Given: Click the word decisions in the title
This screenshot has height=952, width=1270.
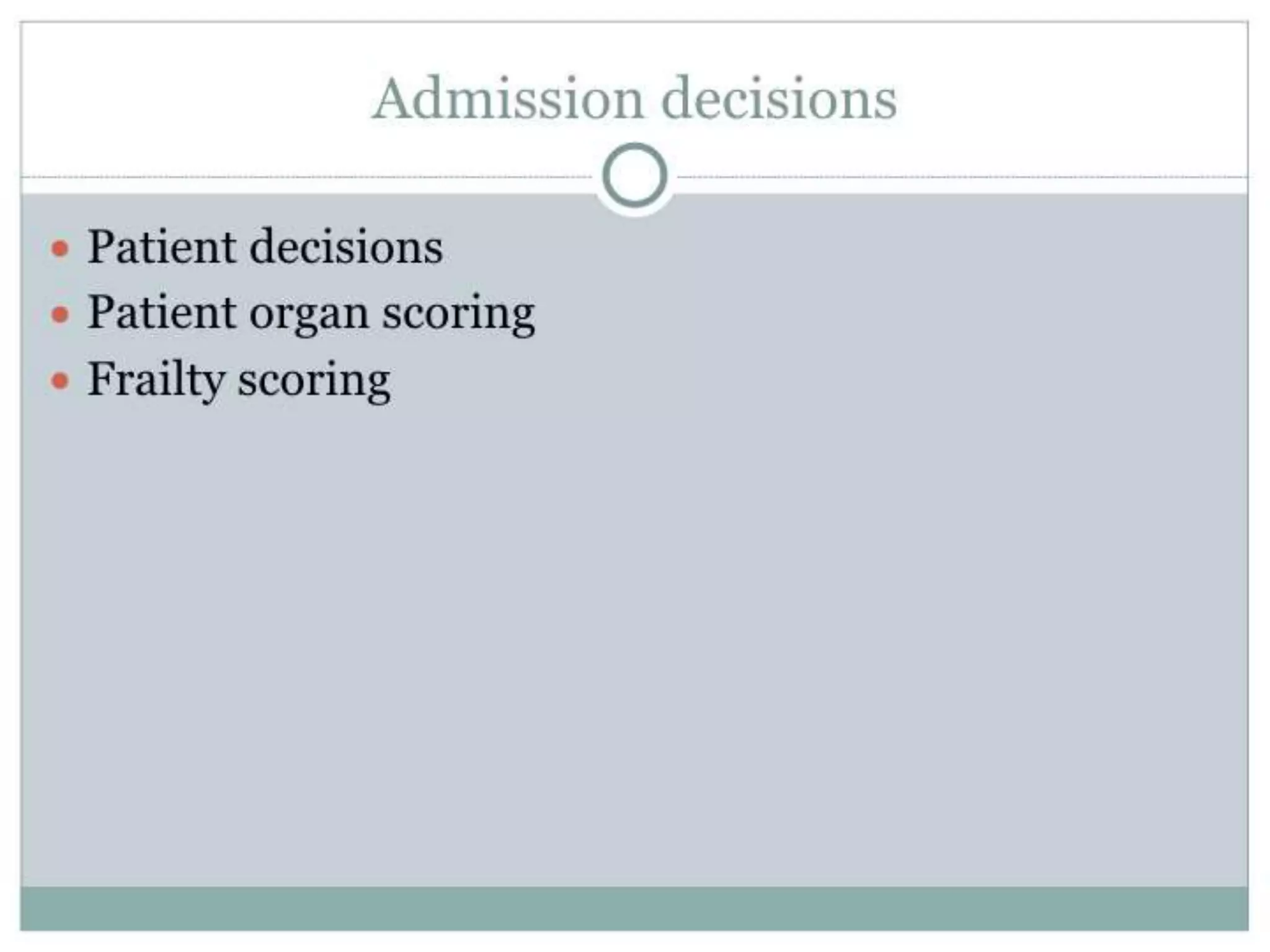Looking at the screenshot, I should 779,99.
